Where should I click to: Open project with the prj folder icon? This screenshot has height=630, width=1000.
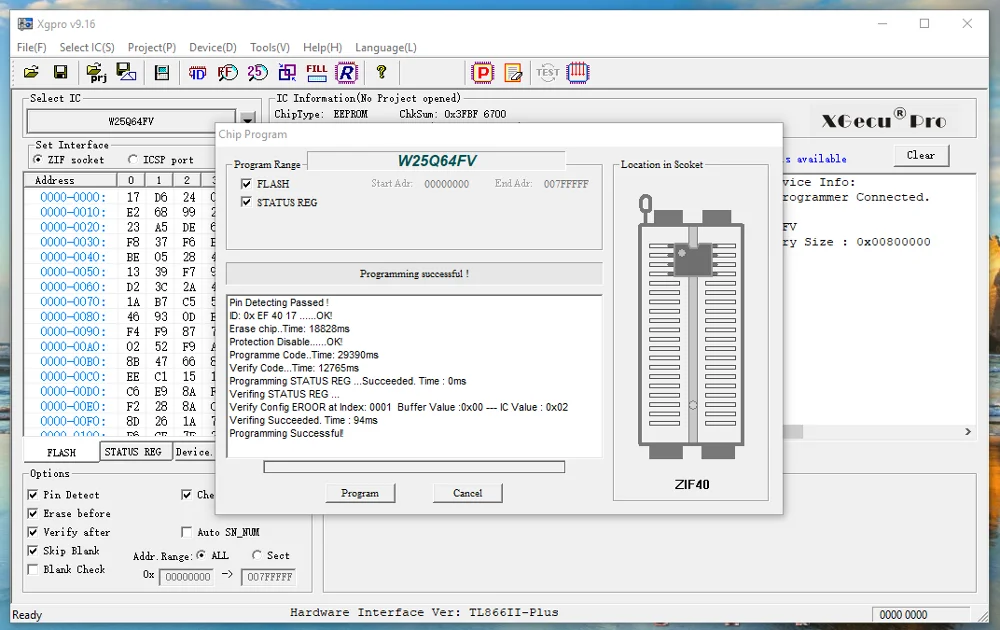(96, 72)
